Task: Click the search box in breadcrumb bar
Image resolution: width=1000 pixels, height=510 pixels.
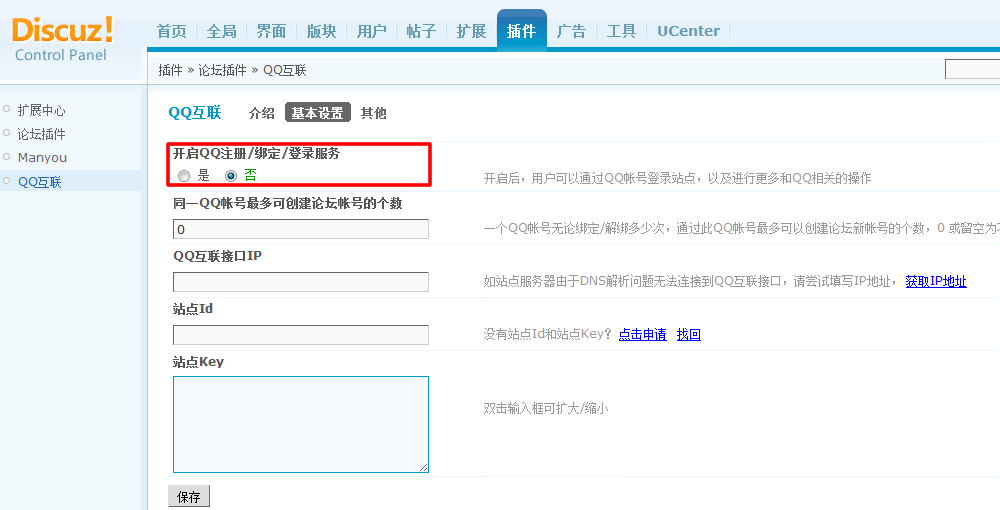Action: [973, 69]
